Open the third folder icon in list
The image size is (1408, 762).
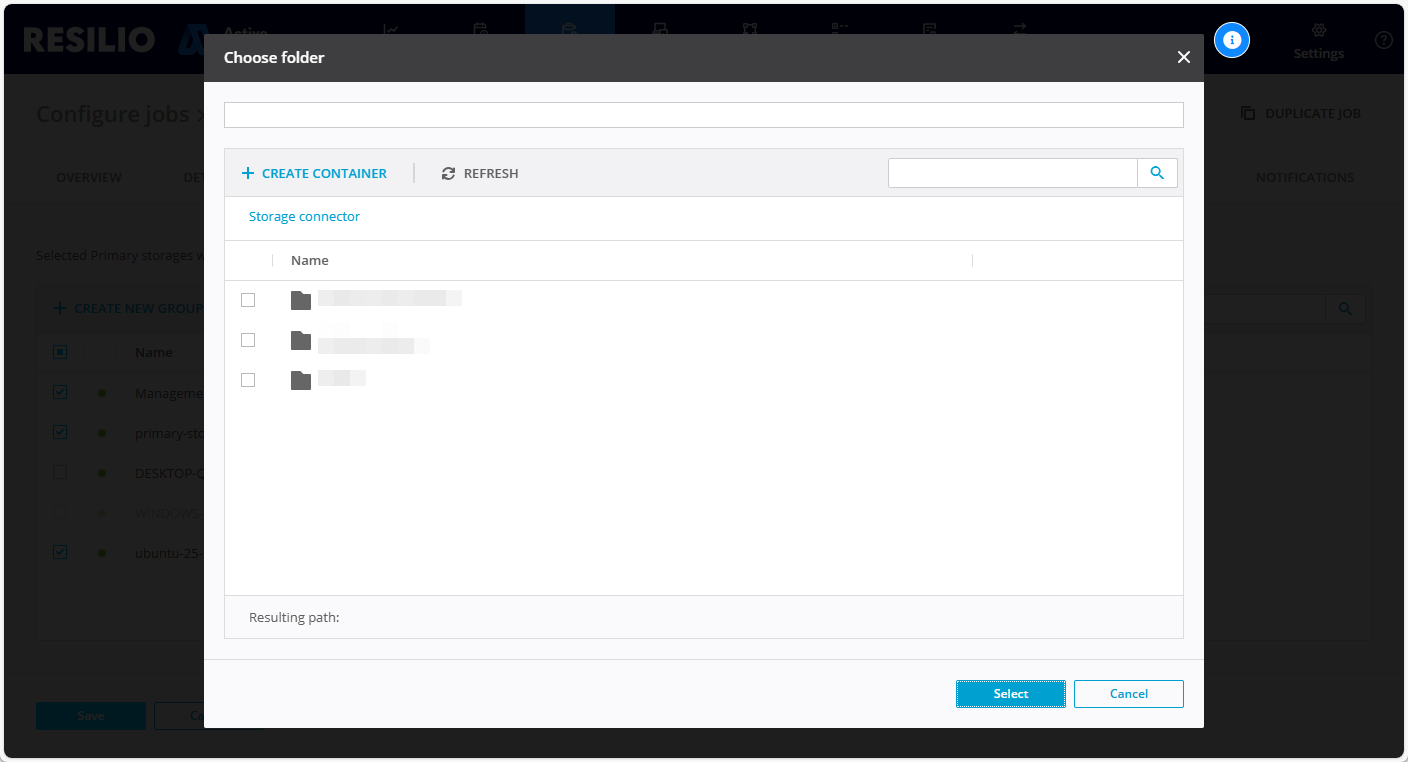pos(301,380)
